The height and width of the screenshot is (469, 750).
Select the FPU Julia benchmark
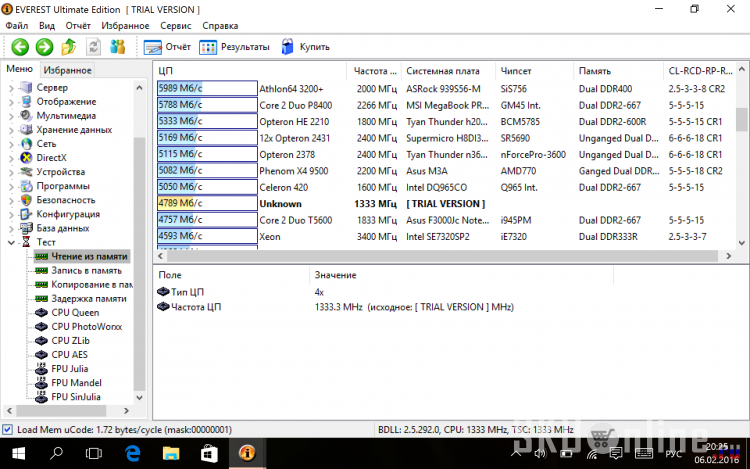[x=62, y=369]
